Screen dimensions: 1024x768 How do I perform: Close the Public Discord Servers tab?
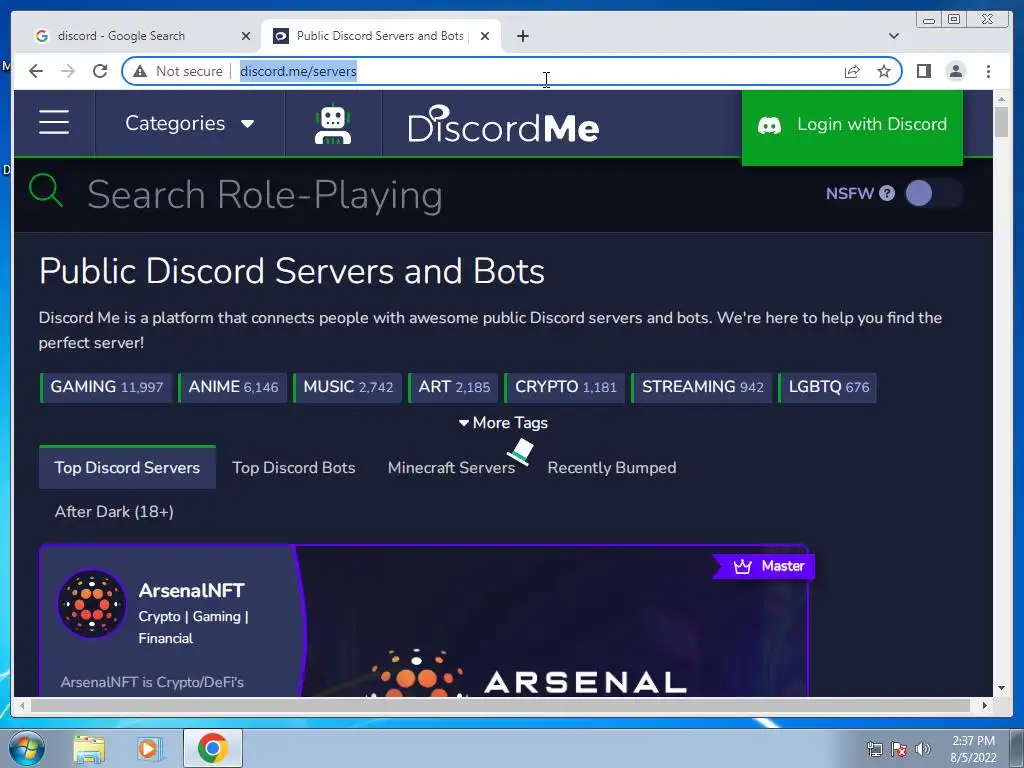pyautogui.click(x=485, y=36)
